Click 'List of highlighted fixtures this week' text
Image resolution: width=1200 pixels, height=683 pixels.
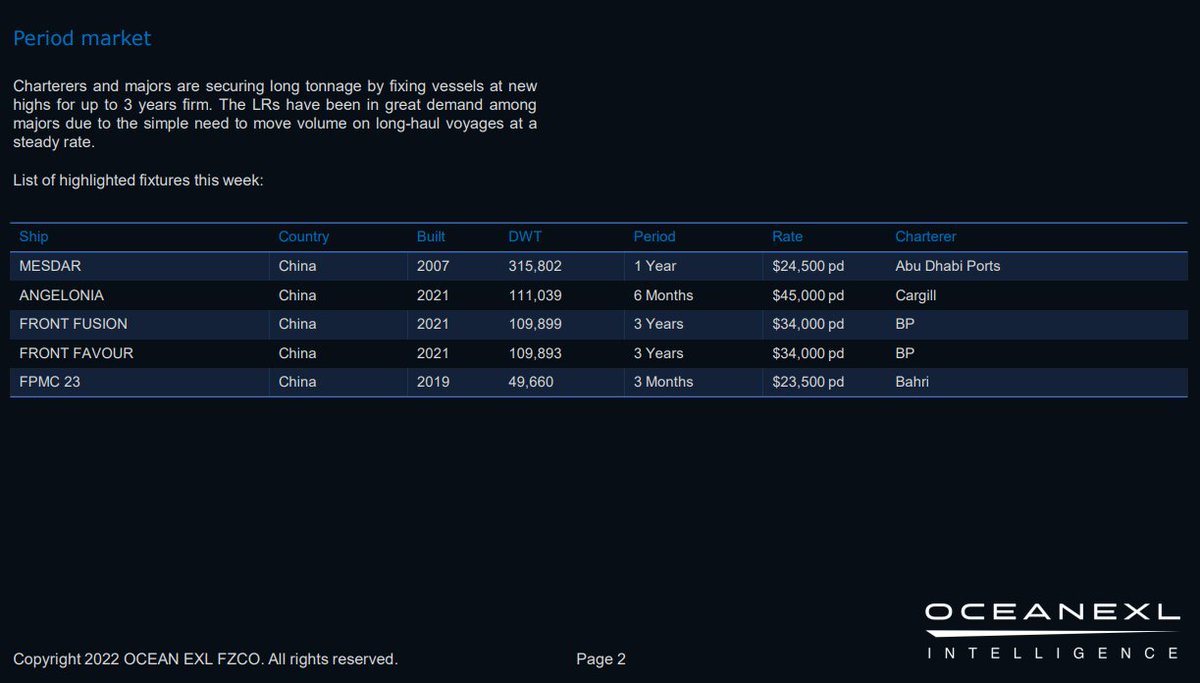pos(138,181)
